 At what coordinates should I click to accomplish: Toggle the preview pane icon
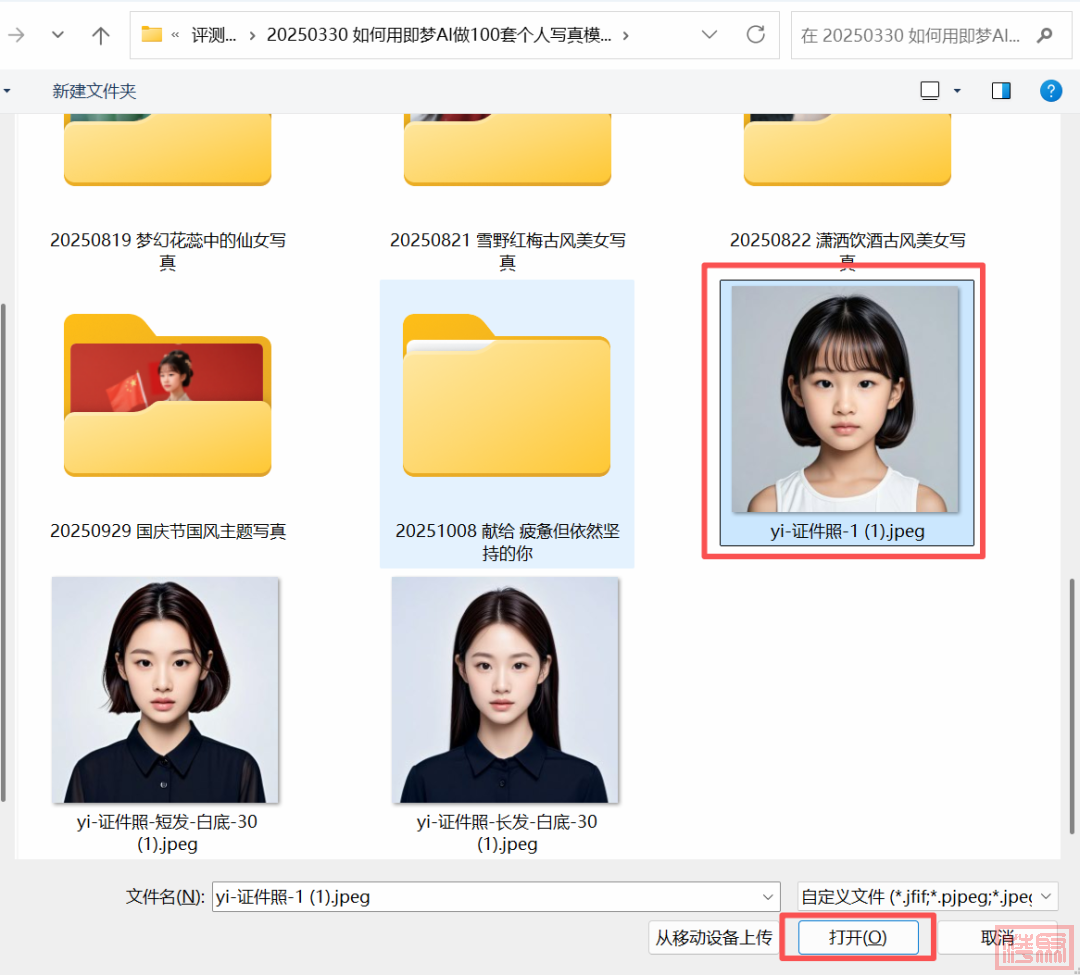(1001, 91)
